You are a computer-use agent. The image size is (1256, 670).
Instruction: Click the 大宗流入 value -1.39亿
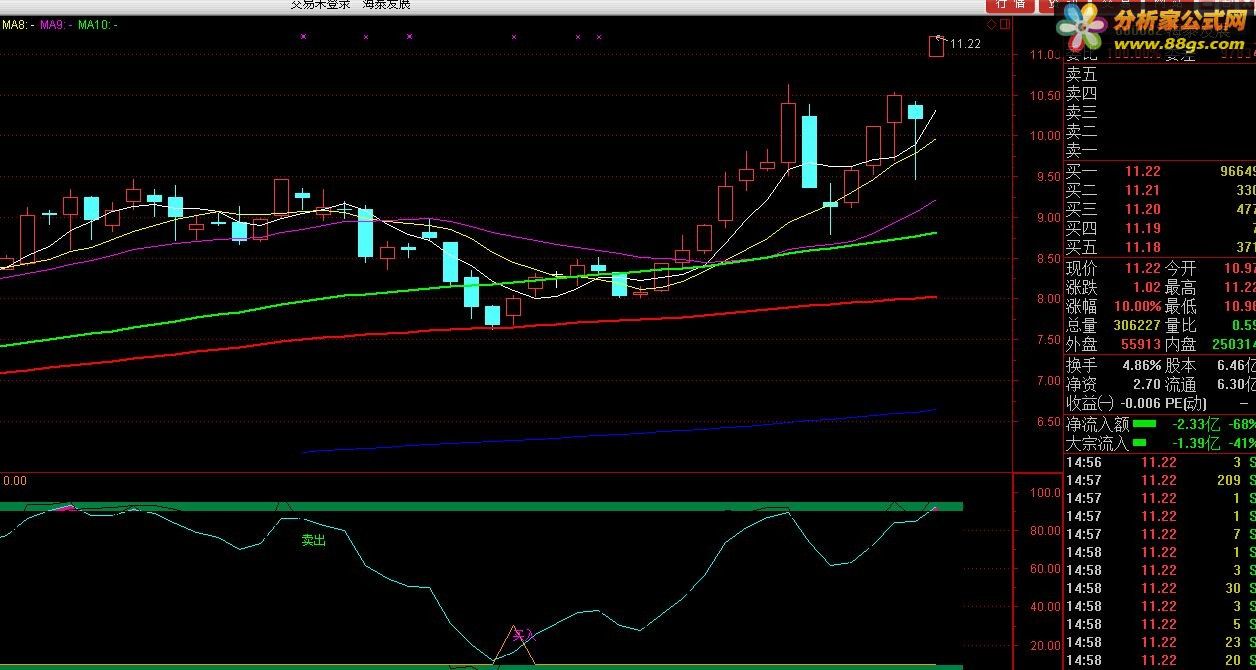[x=1198, y=443]
